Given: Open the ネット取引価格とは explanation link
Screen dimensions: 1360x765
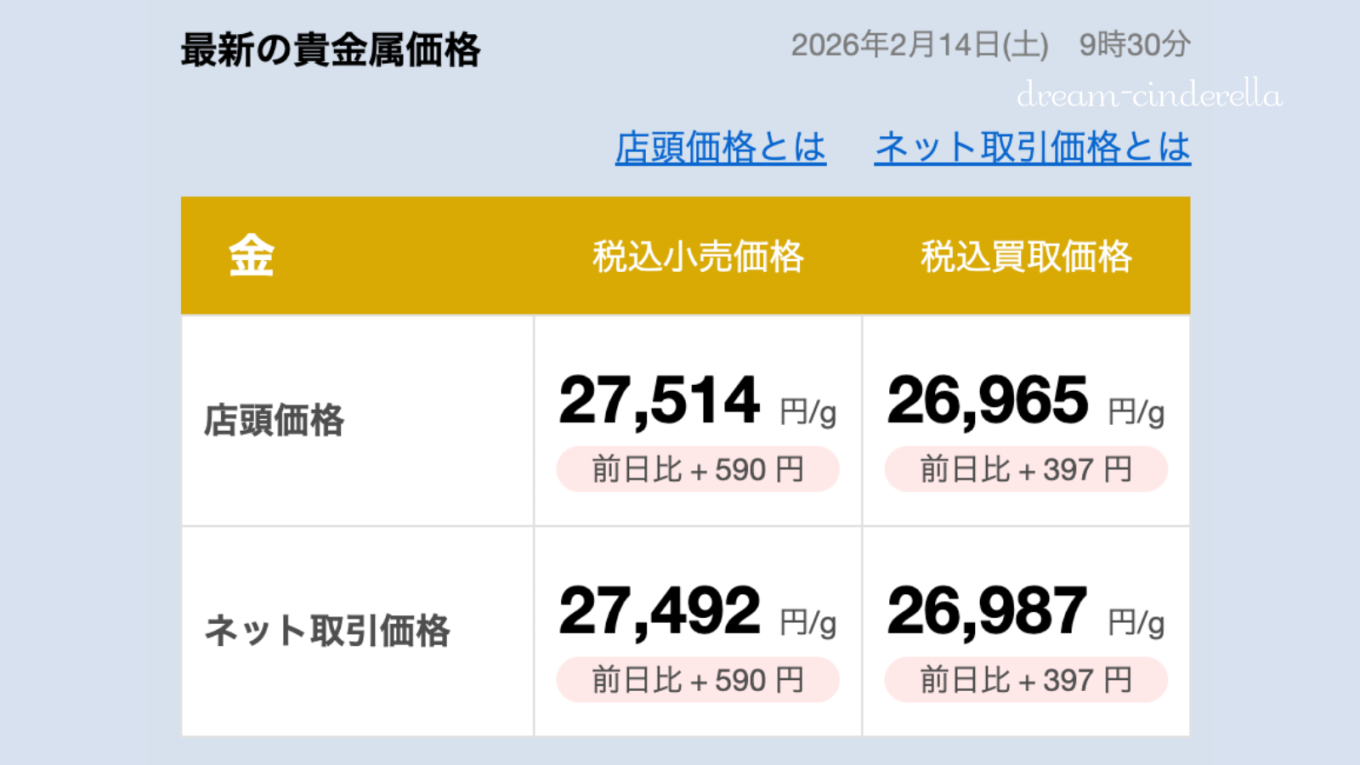Looking at the screenshot, I should coord(1033,148).
